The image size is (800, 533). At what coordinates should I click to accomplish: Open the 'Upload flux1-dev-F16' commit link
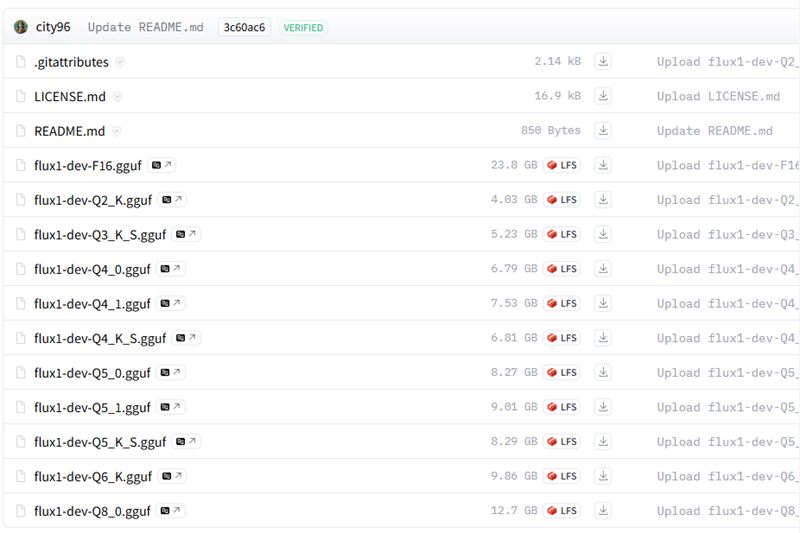pos(728,165)
